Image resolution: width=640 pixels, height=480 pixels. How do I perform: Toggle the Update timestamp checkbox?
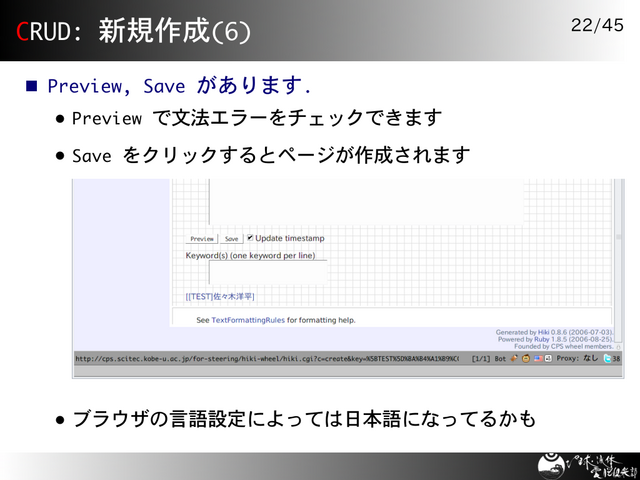(x=250, y=238)
